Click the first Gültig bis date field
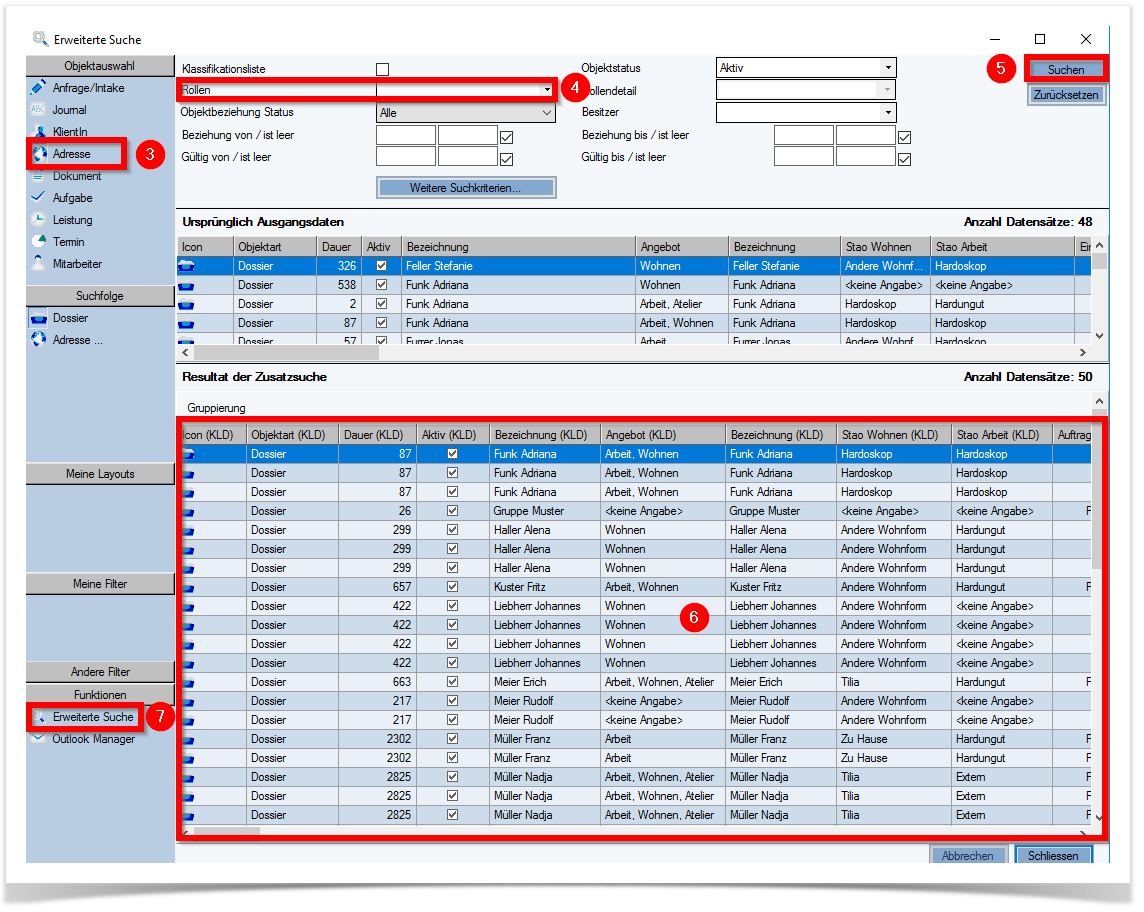 (x=803, y=158)
